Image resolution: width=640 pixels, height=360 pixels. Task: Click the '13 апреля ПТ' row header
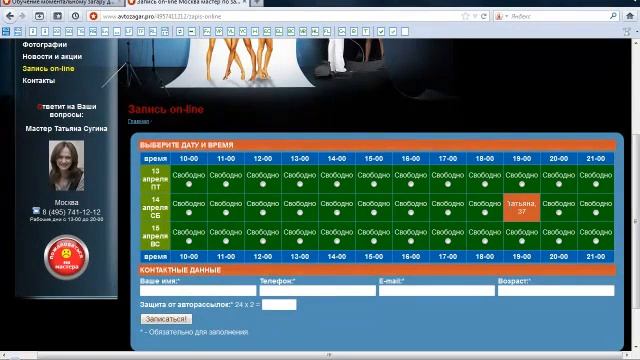click(155, 179)
